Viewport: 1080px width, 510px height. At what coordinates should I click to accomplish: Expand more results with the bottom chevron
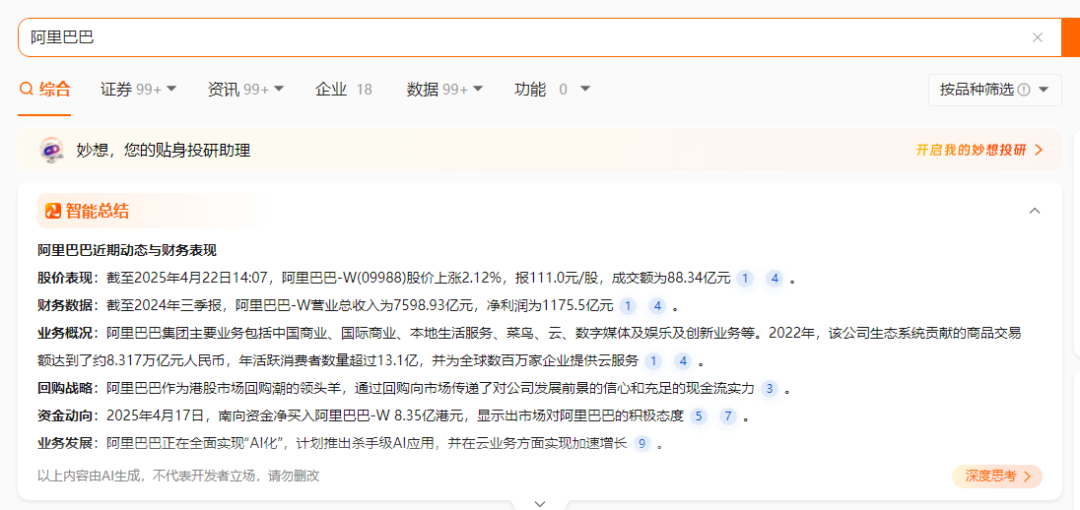click(x=540, y=504)
